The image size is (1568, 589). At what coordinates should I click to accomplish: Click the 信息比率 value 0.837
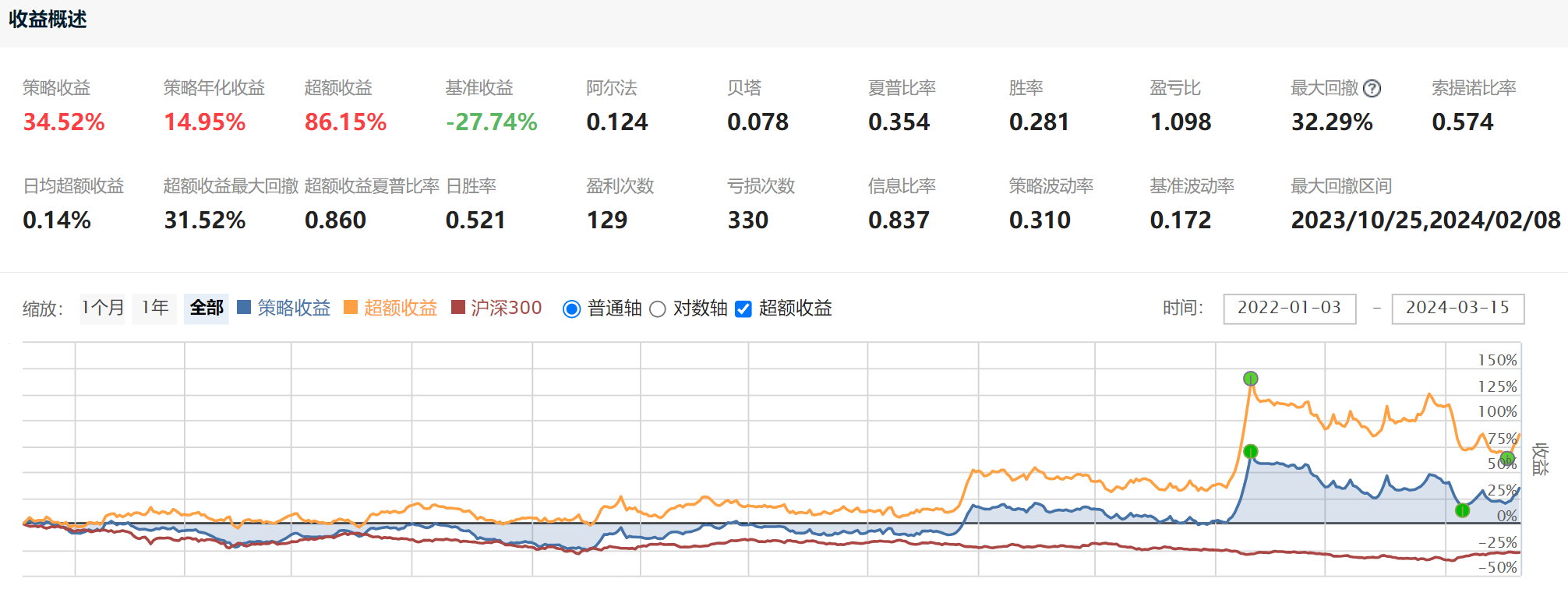[x=899, y=220]
